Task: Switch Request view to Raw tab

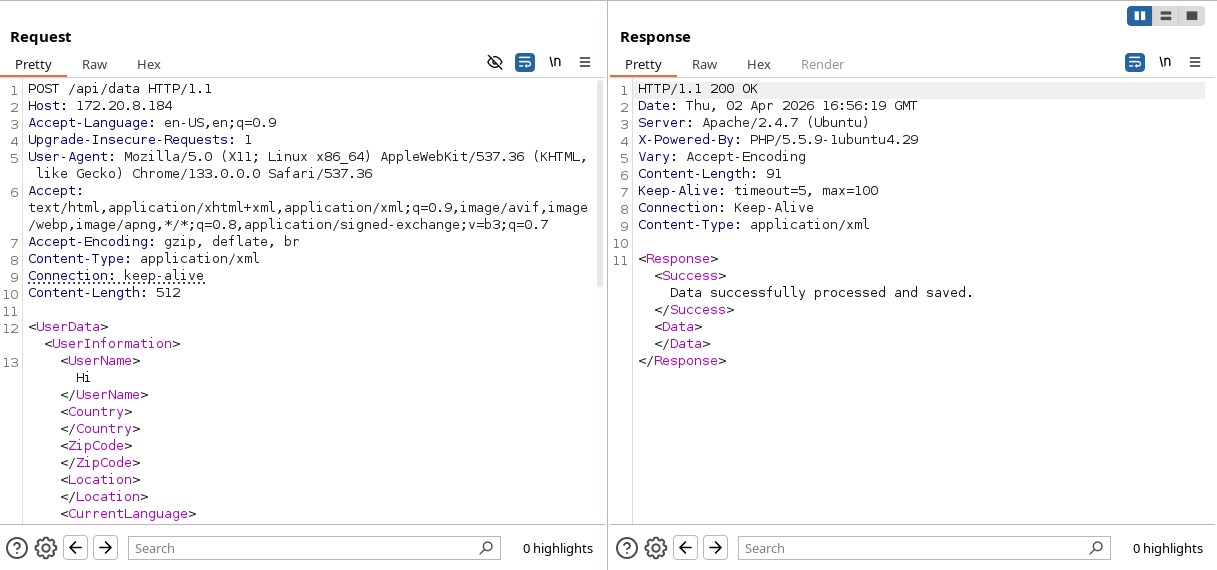Action: (x=95, y=64)
